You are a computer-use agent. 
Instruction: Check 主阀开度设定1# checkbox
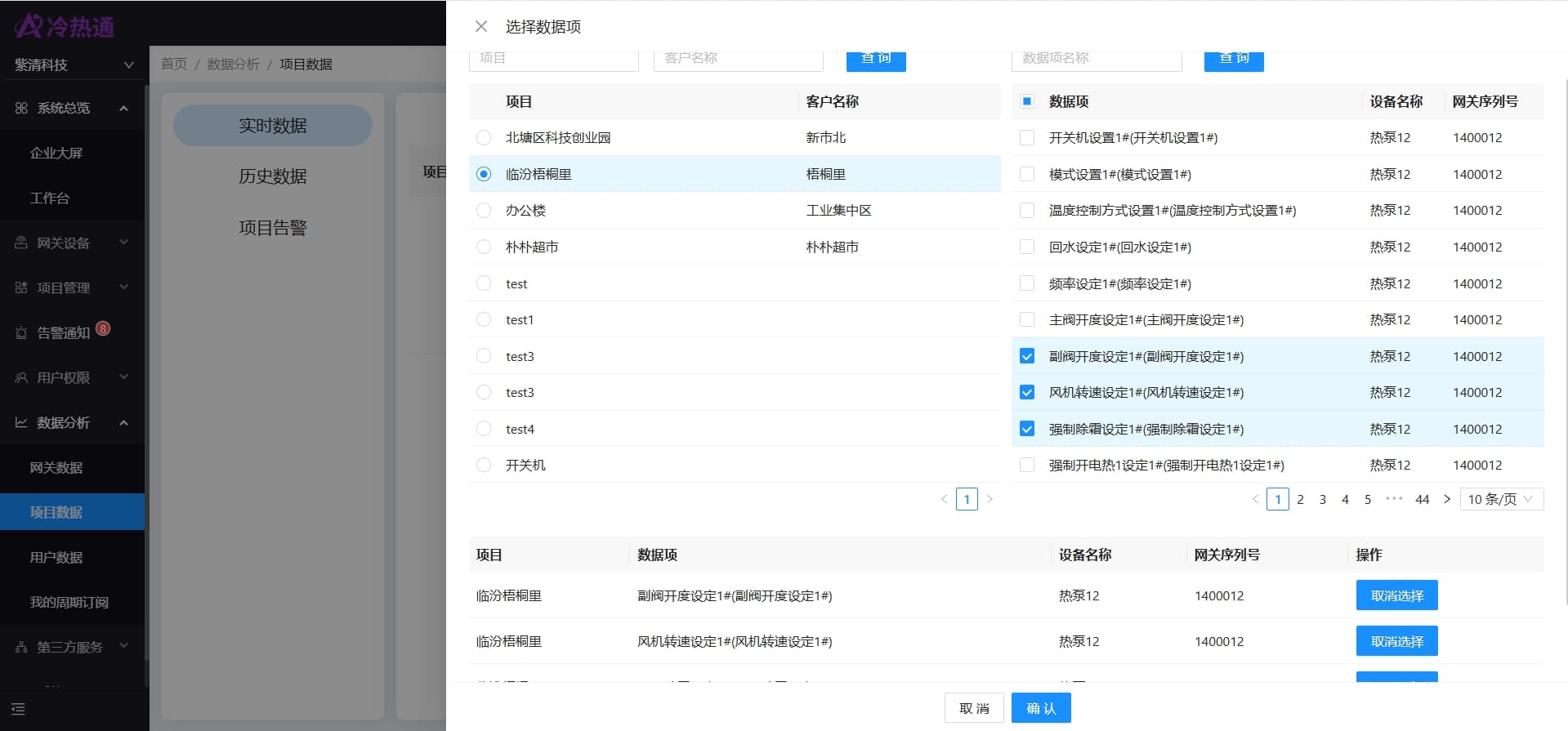click(x=1027, y=319)
